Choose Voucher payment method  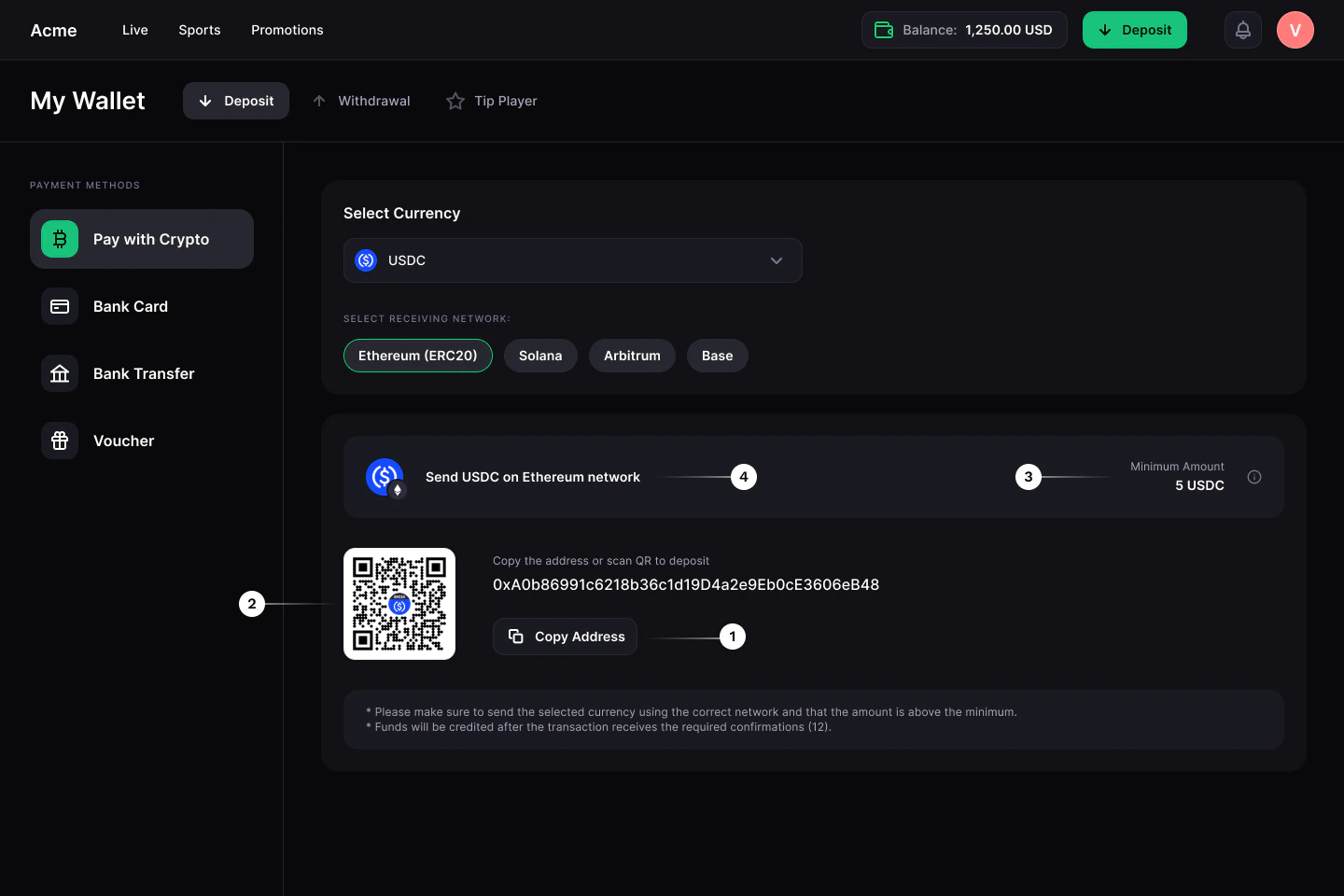pos(142,441)
